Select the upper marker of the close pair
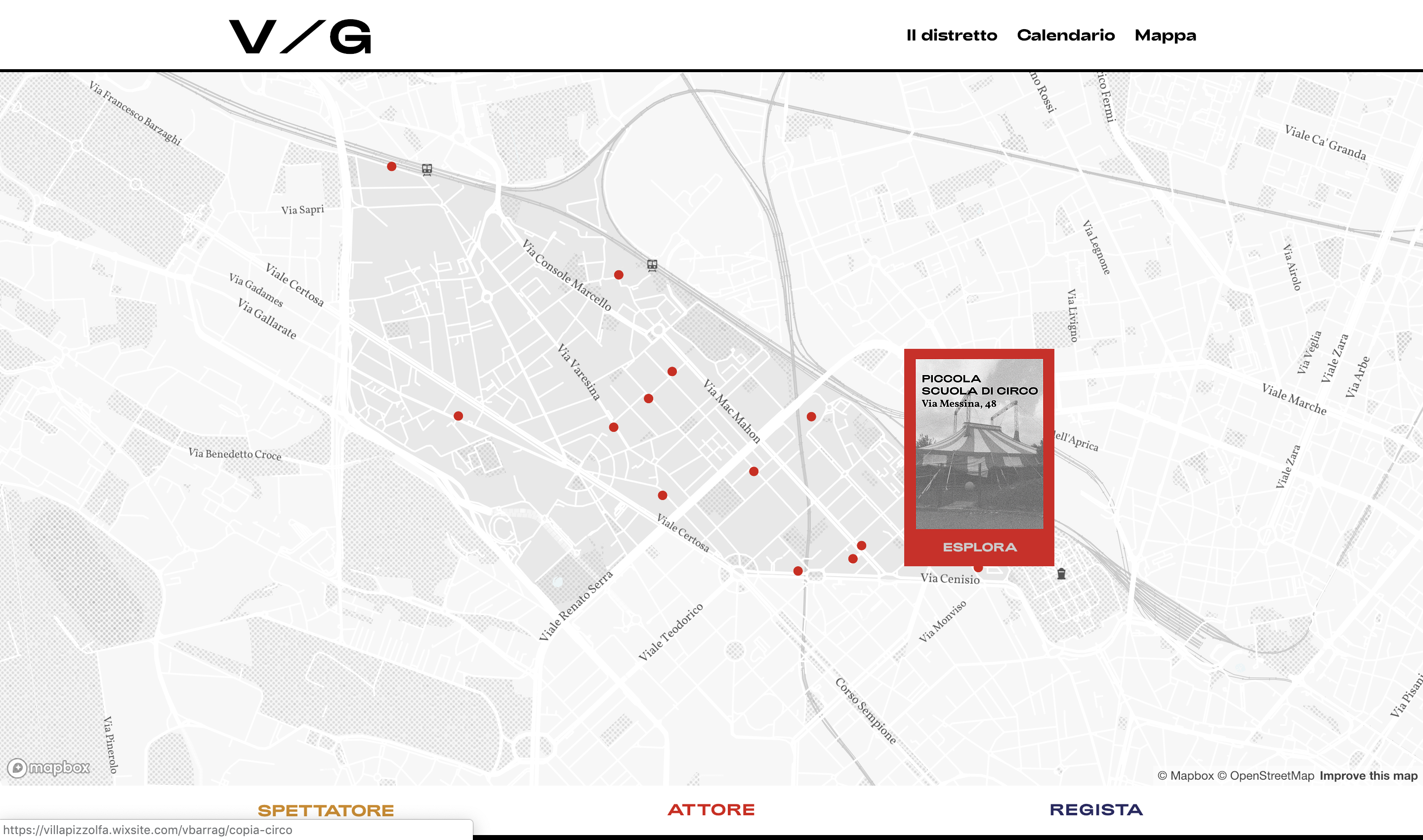 click(862, 546)
